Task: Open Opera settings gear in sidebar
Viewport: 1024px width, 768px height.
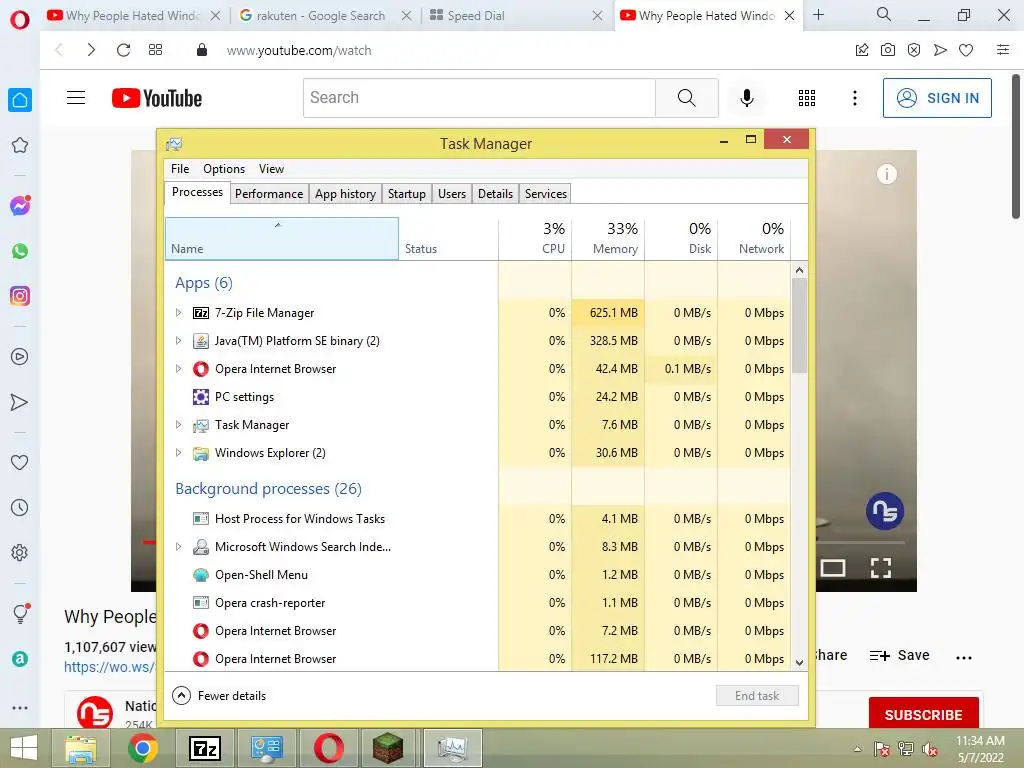Action: [20, 552]
